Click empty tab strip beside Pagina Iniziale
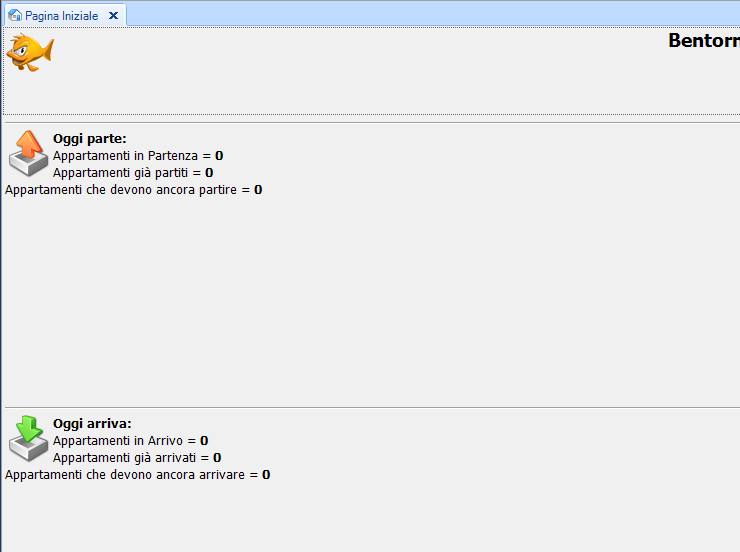740x552 pixels. (x=430, y=14)
